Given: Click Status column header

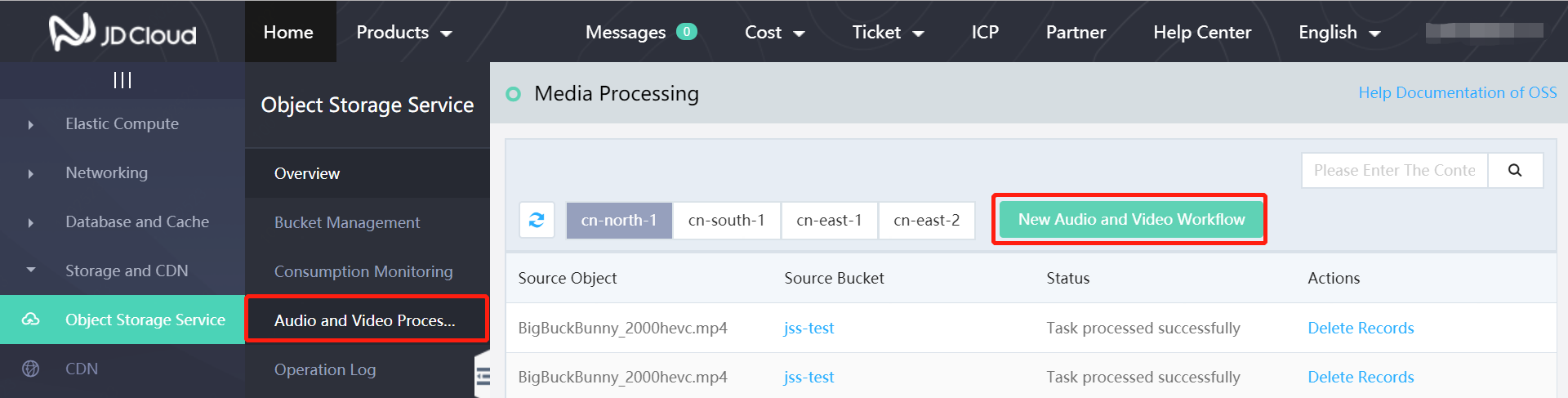Looking at the screenshot, I should click(x=1067, y=278).
